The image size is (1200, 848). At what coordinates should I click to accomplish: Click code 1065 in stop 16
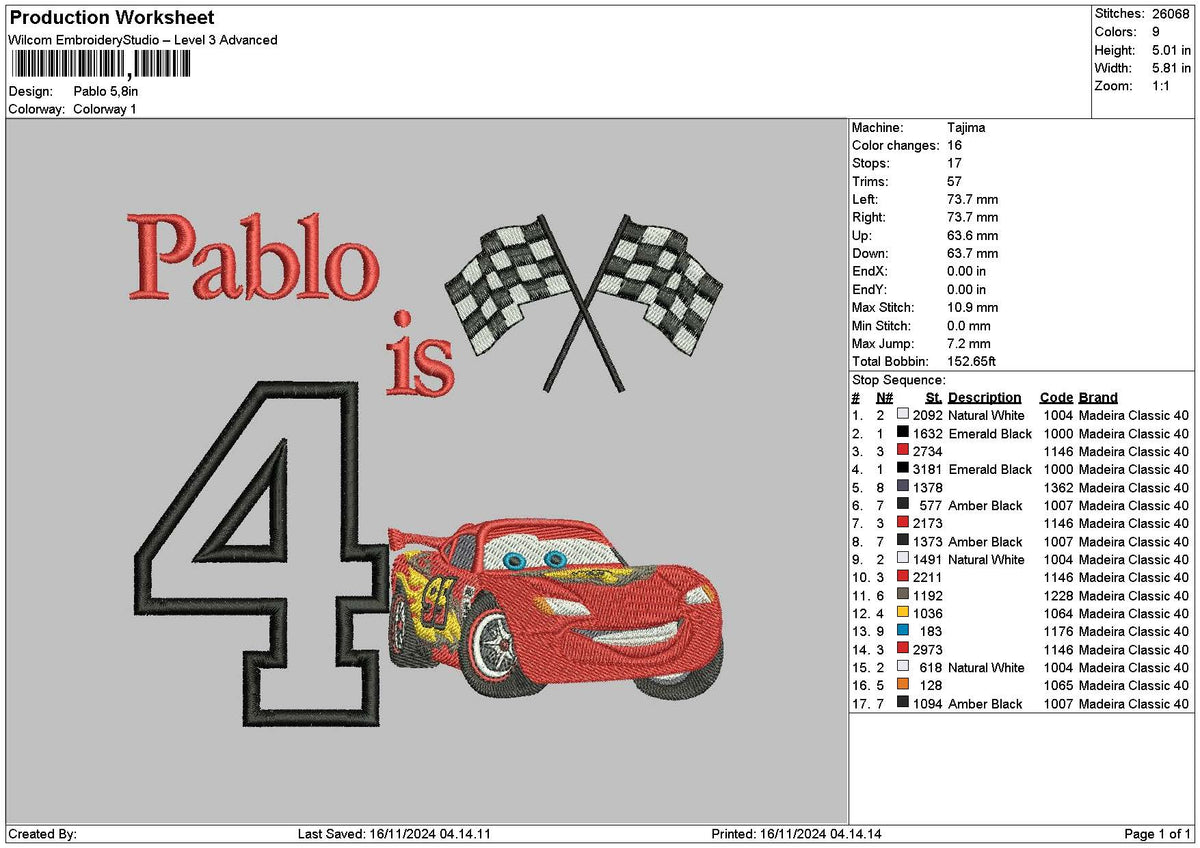tap(1058, 685)
